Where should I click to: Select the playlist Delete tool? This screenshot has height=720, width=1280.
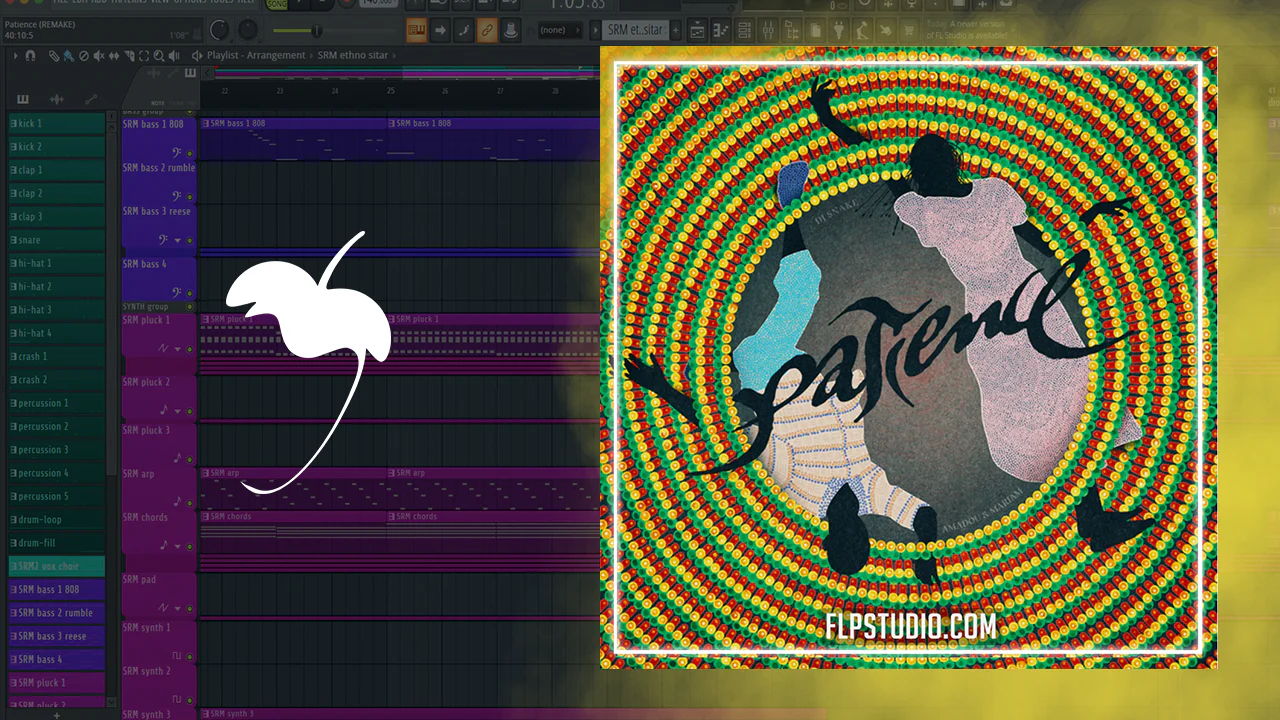pos(82,56)
